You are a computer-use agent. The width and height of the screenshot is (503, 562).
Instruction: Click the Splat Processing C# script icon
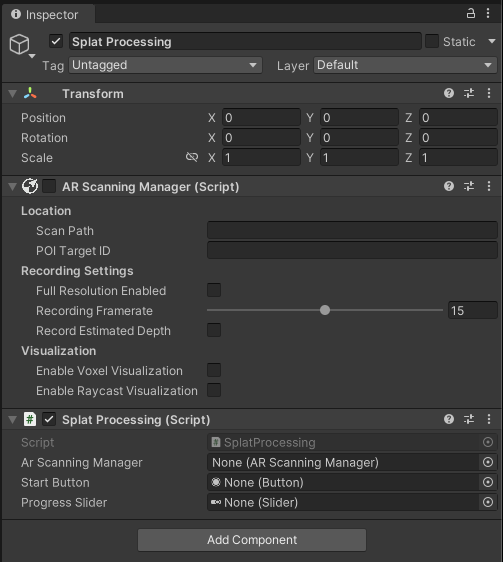click(30, 419)
